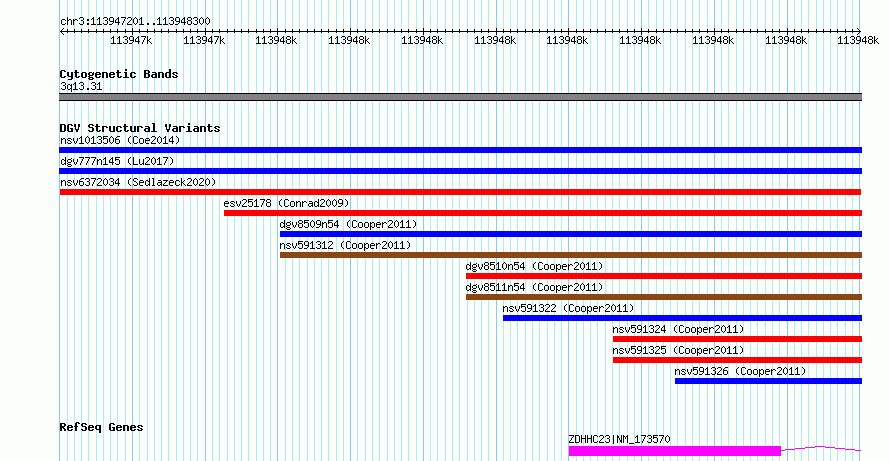Screen dimensions: 890x461
Task: Click the ZDHHC23|NM_173570 gene label
Action: pyautogui.click(x=619, y=439)
